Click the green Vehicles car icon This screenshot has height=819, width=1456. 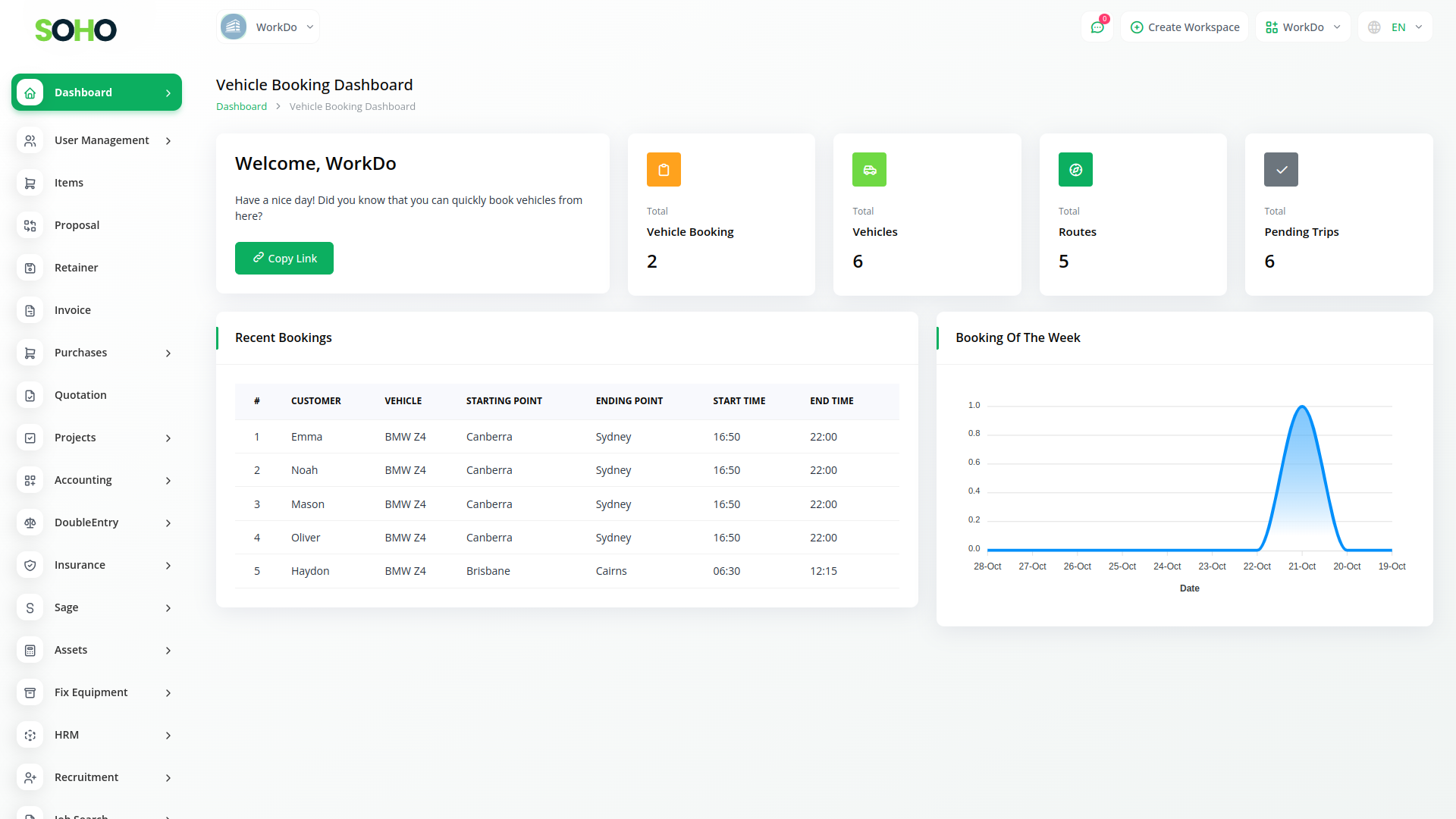pyautogui.click(x=869, y=170)
